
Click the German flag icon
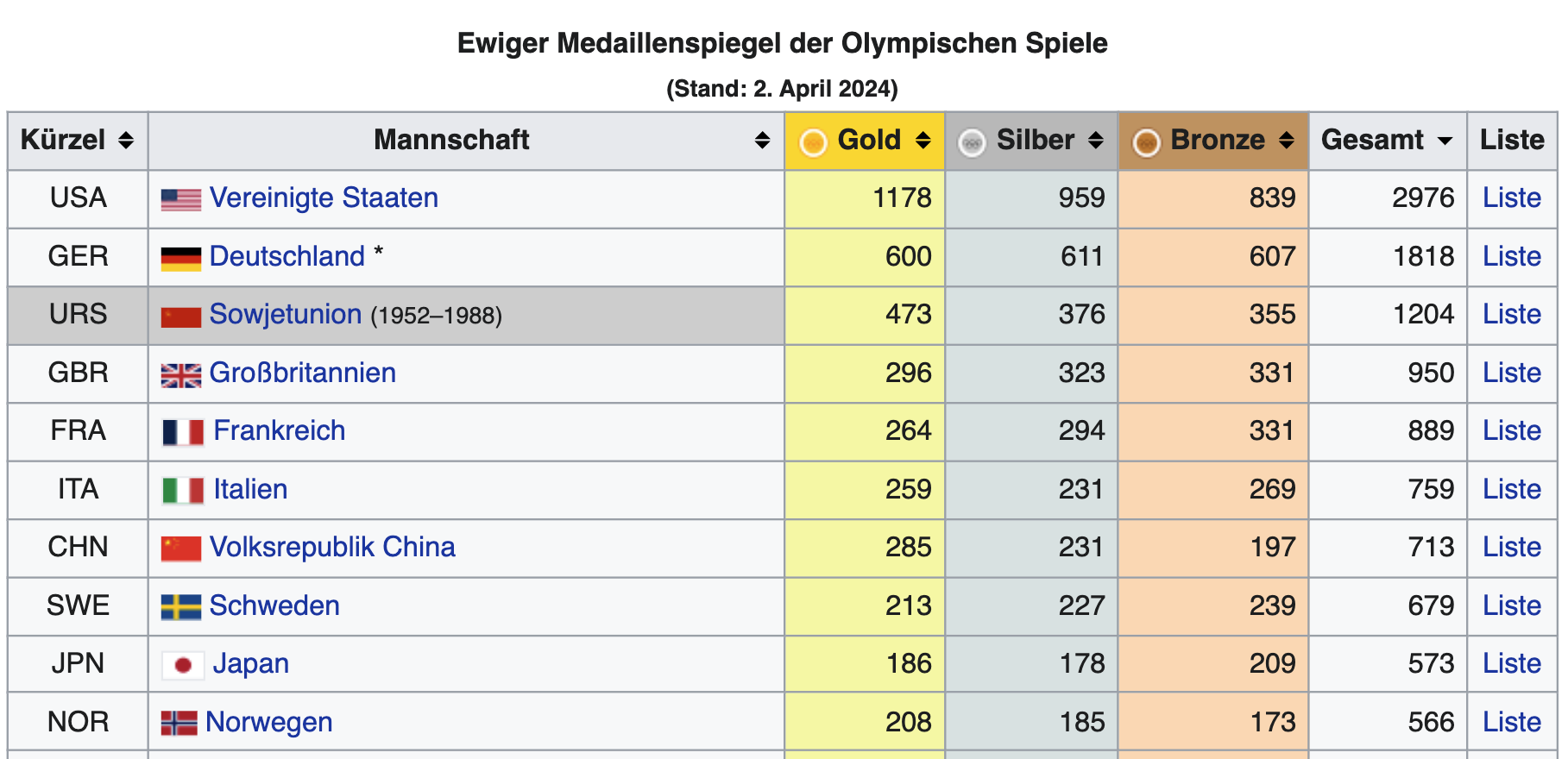point(181,258)
